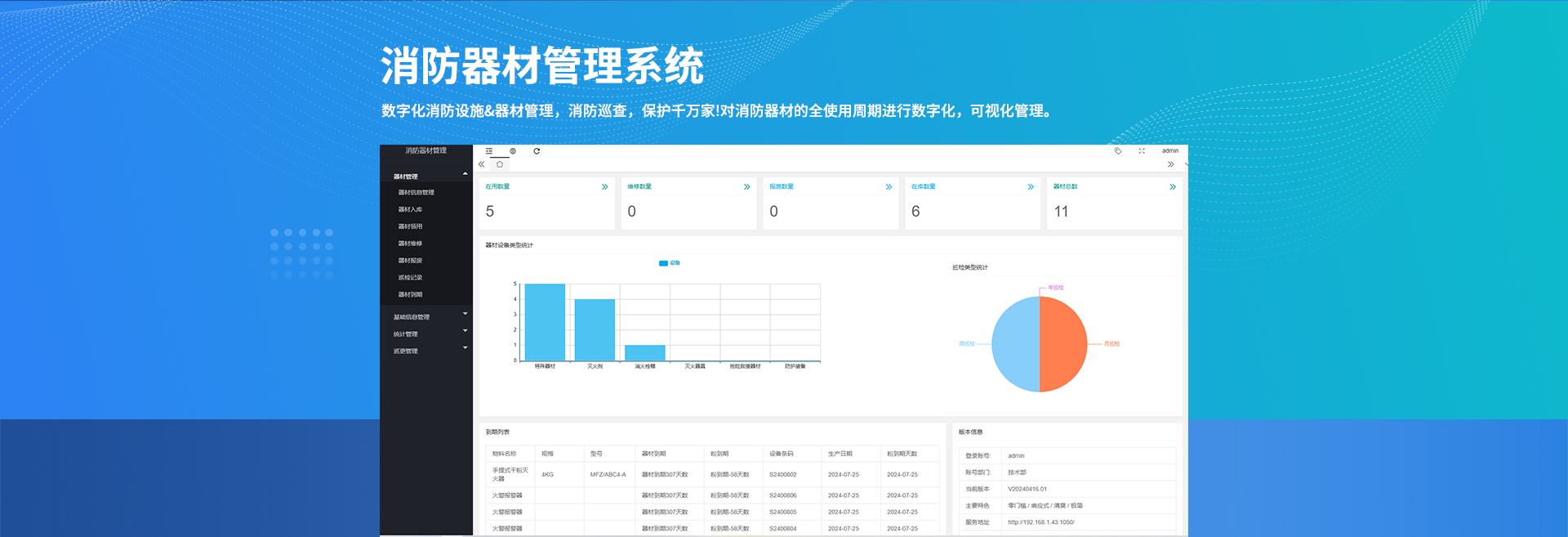Expand the 统计管理 menu group

(x=428, y=334)
